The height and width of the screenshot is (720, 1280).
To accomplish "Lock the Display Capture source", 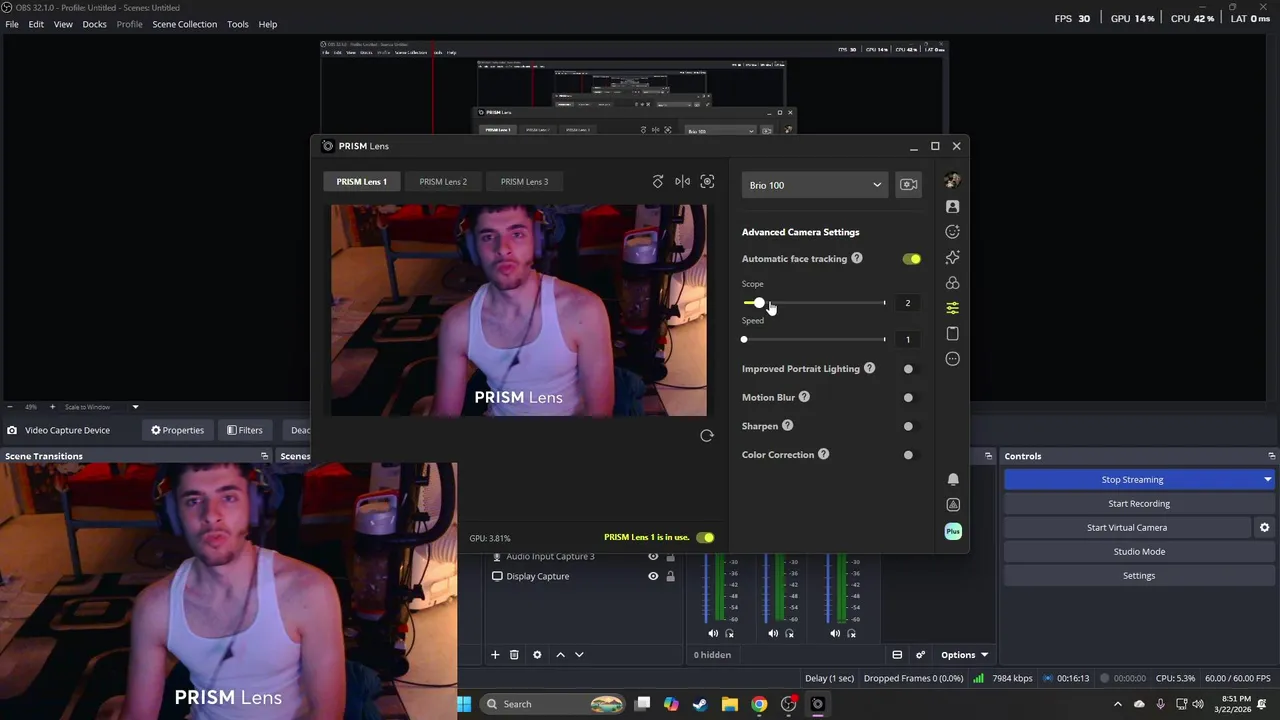I will (x=671, y=577).
